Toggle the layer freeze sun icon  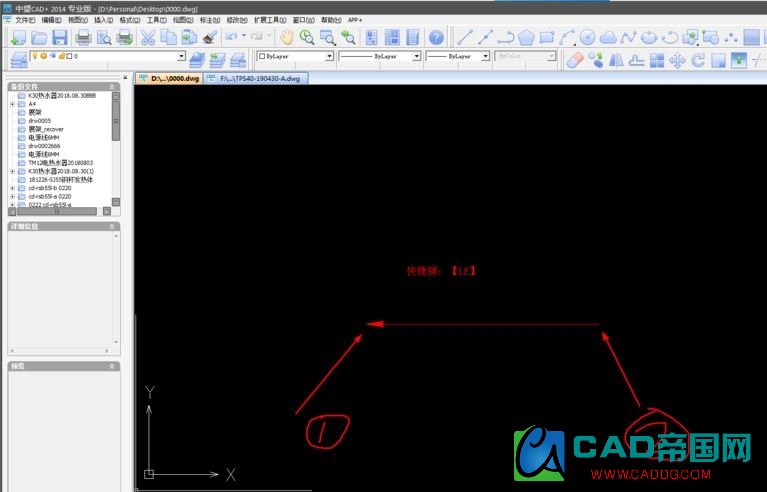tap(44, 56)
